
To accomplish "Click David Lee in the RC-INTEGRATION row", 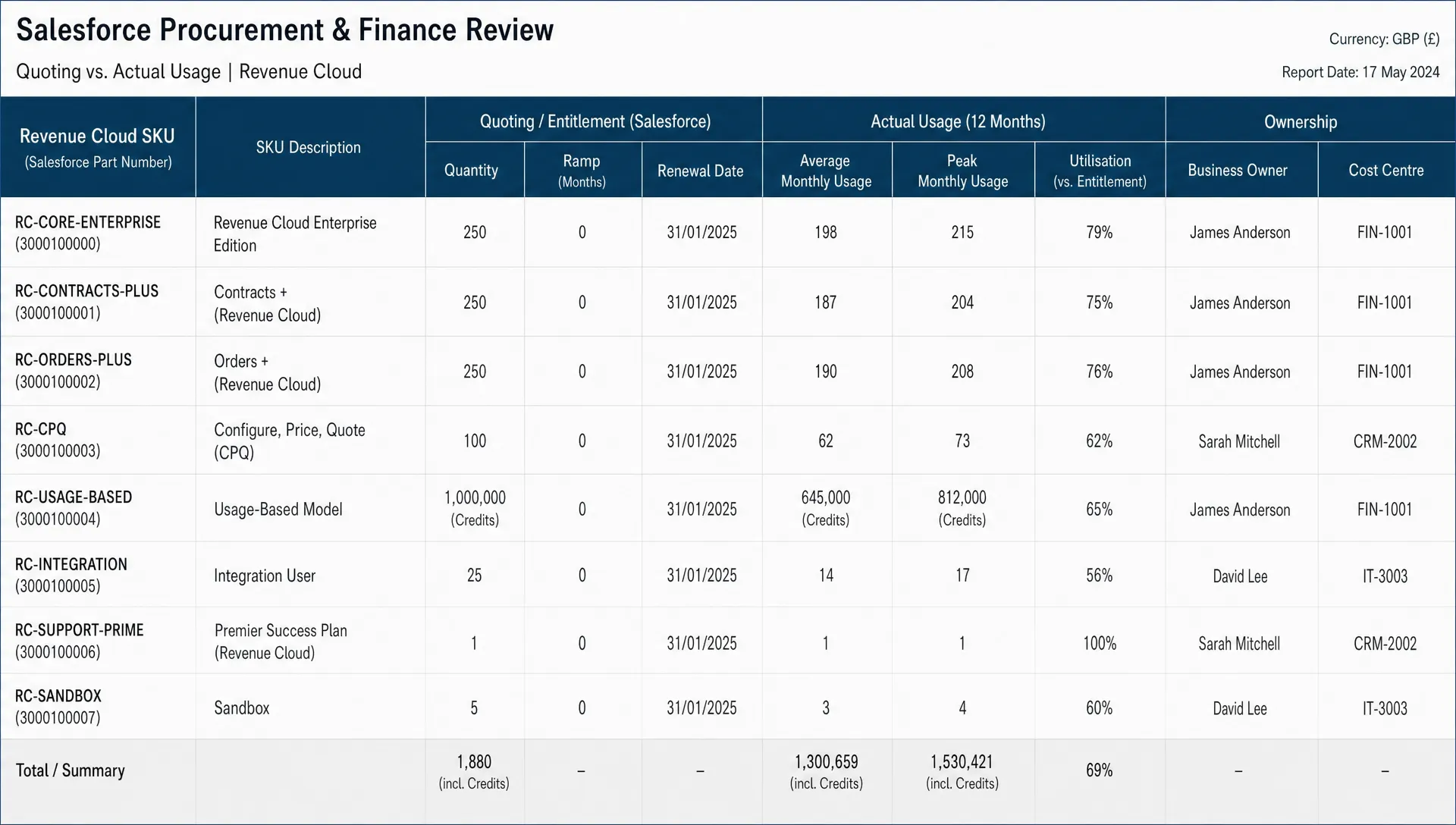I will (1240, 576).
